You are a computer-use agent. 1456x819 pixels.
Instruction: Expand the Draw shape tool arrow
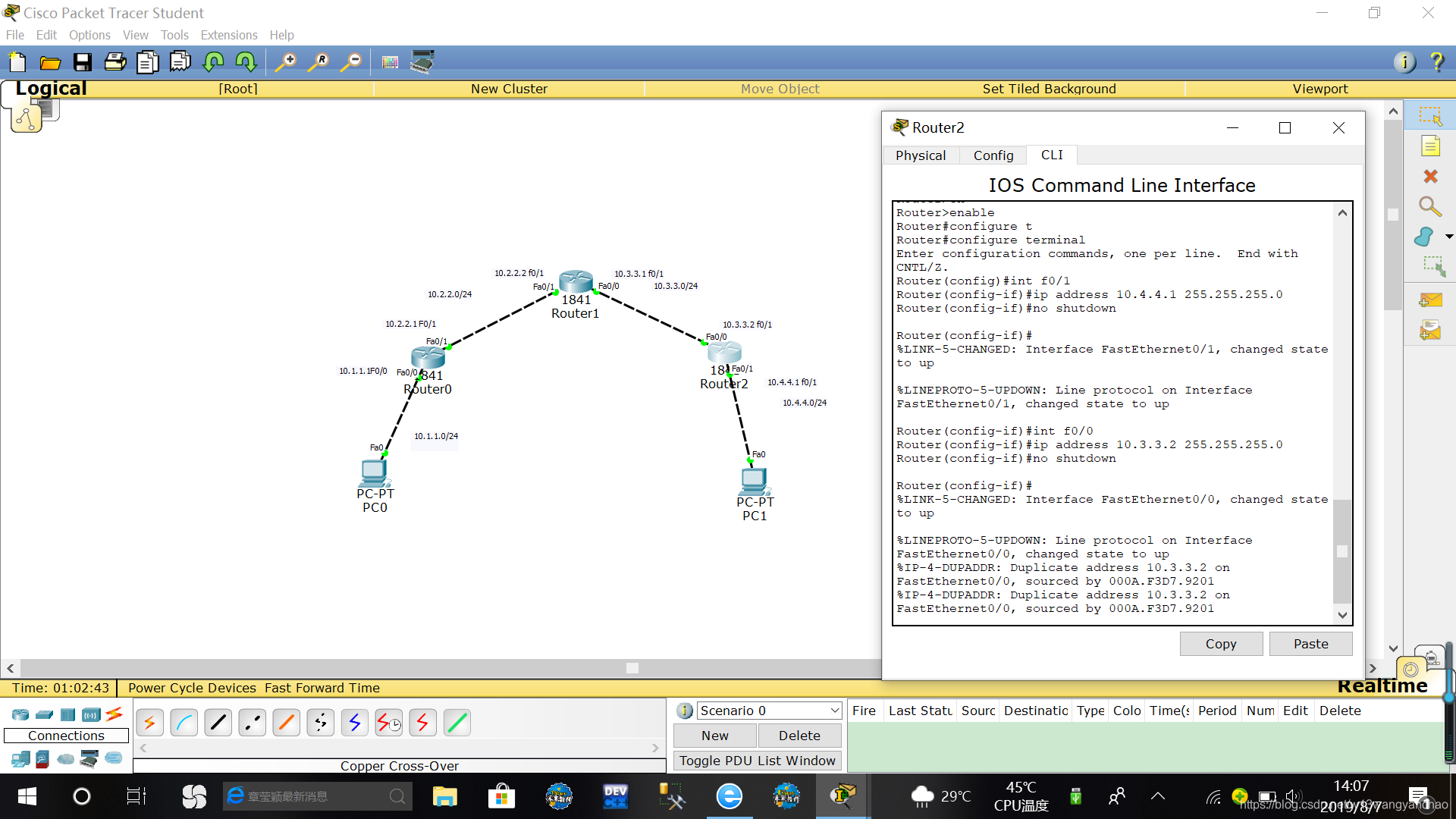tap(1449, 237)
